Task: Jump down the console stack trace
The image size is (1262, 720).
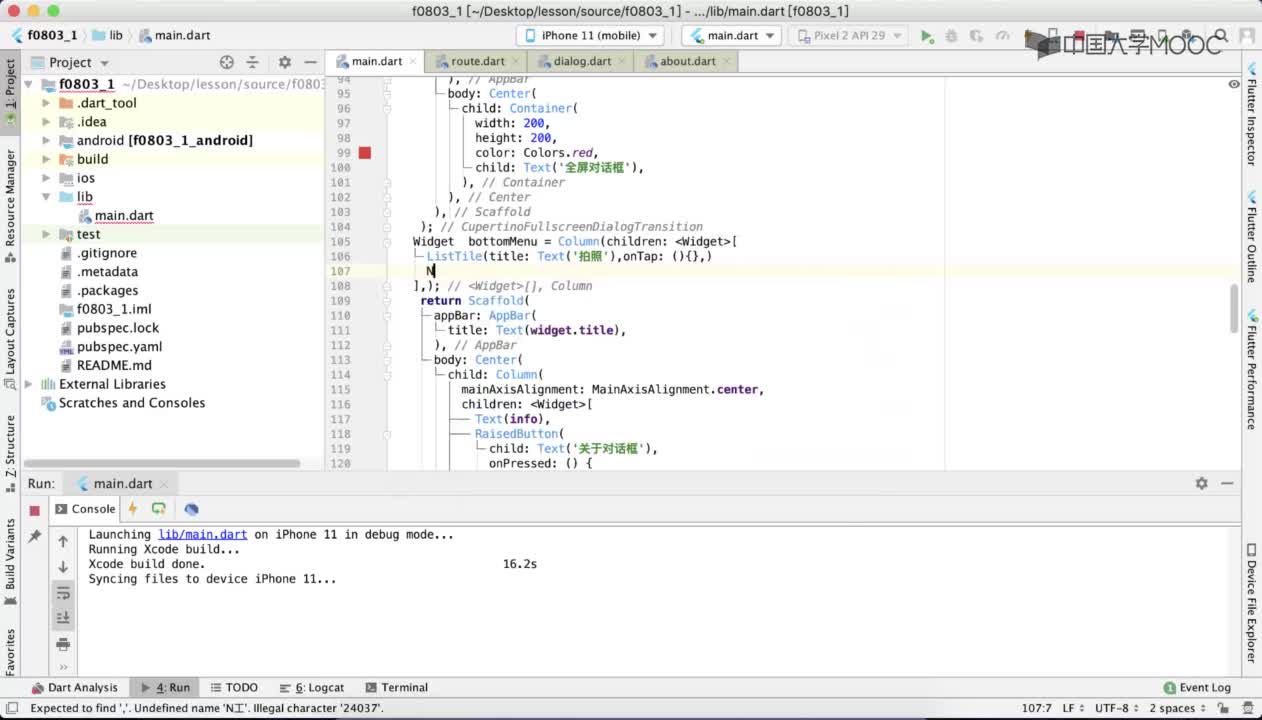Action: (x=63, y=567)
